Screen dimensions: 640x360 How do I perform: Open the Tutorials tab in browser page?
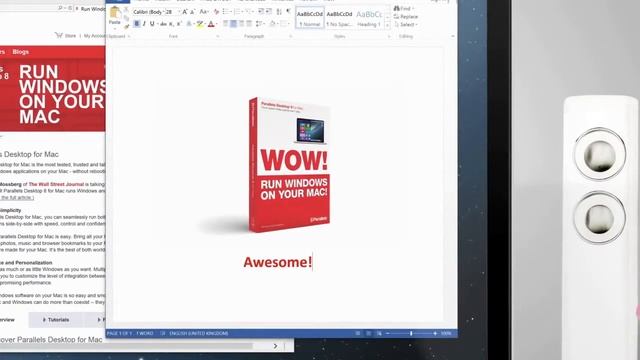56,320
